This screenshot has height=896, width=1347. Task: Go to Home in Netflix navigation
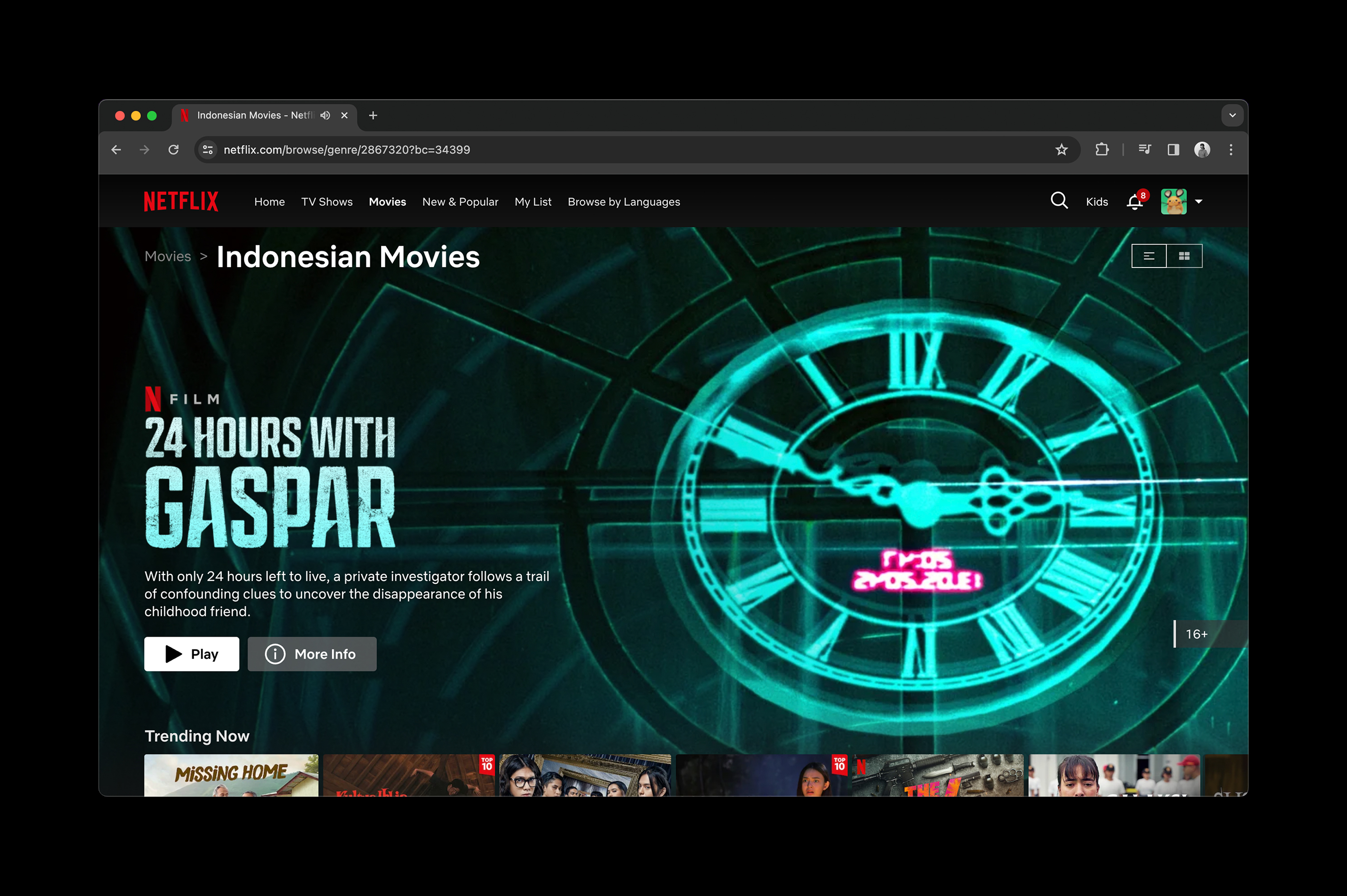[x=270, y=202]
